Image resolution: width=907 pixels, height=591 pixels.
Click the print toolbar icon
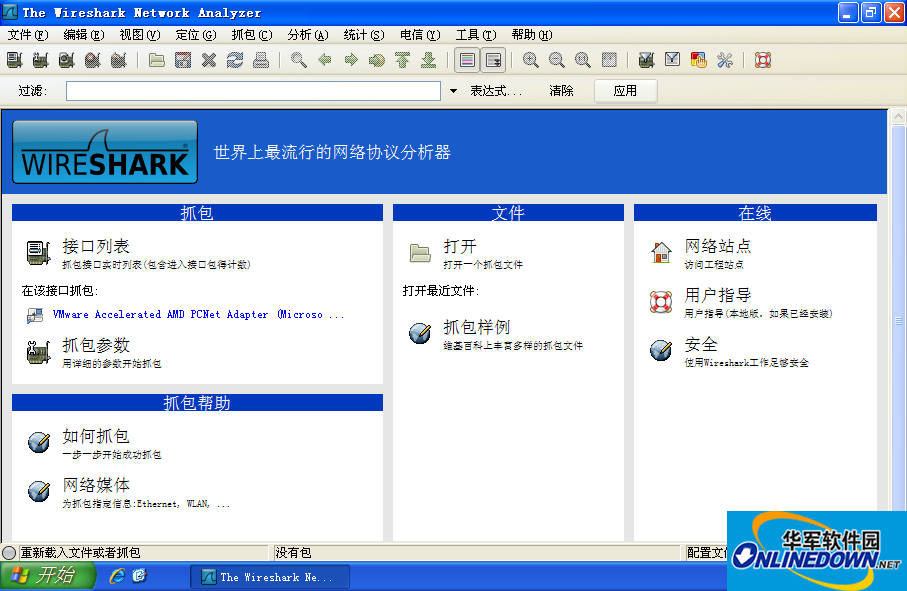coord(259,60)
